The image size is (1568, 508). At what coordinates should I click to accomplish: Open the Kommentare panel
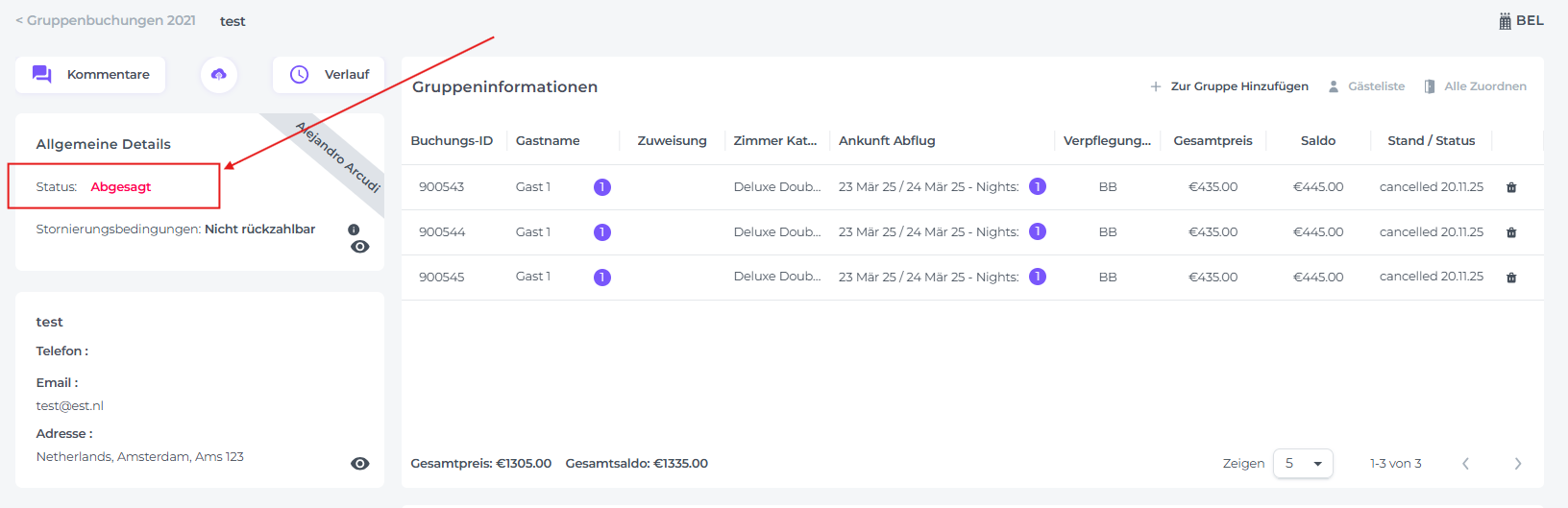click(90, 75)
